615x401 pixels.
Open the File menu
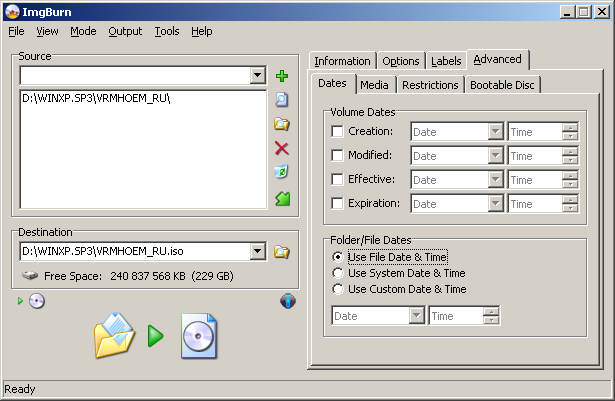(16, 31)
